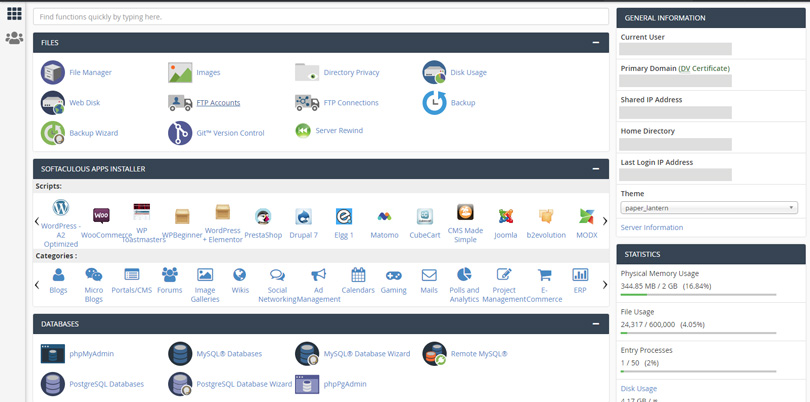Launch Git Version Control icon

pyautogui.click(x=180, y=133)
